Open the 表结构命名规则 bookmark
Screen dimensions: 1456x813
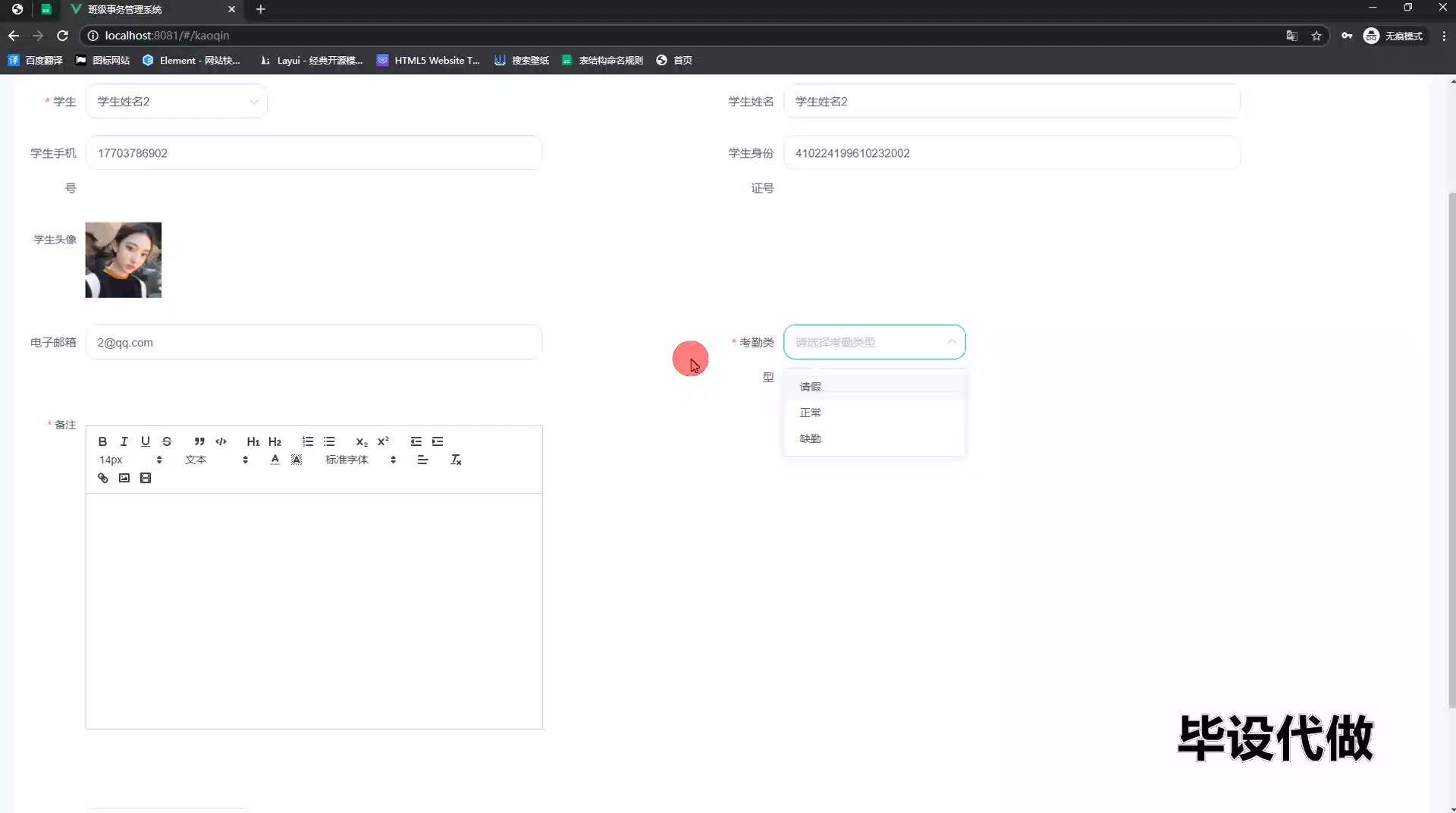point(602,61)
